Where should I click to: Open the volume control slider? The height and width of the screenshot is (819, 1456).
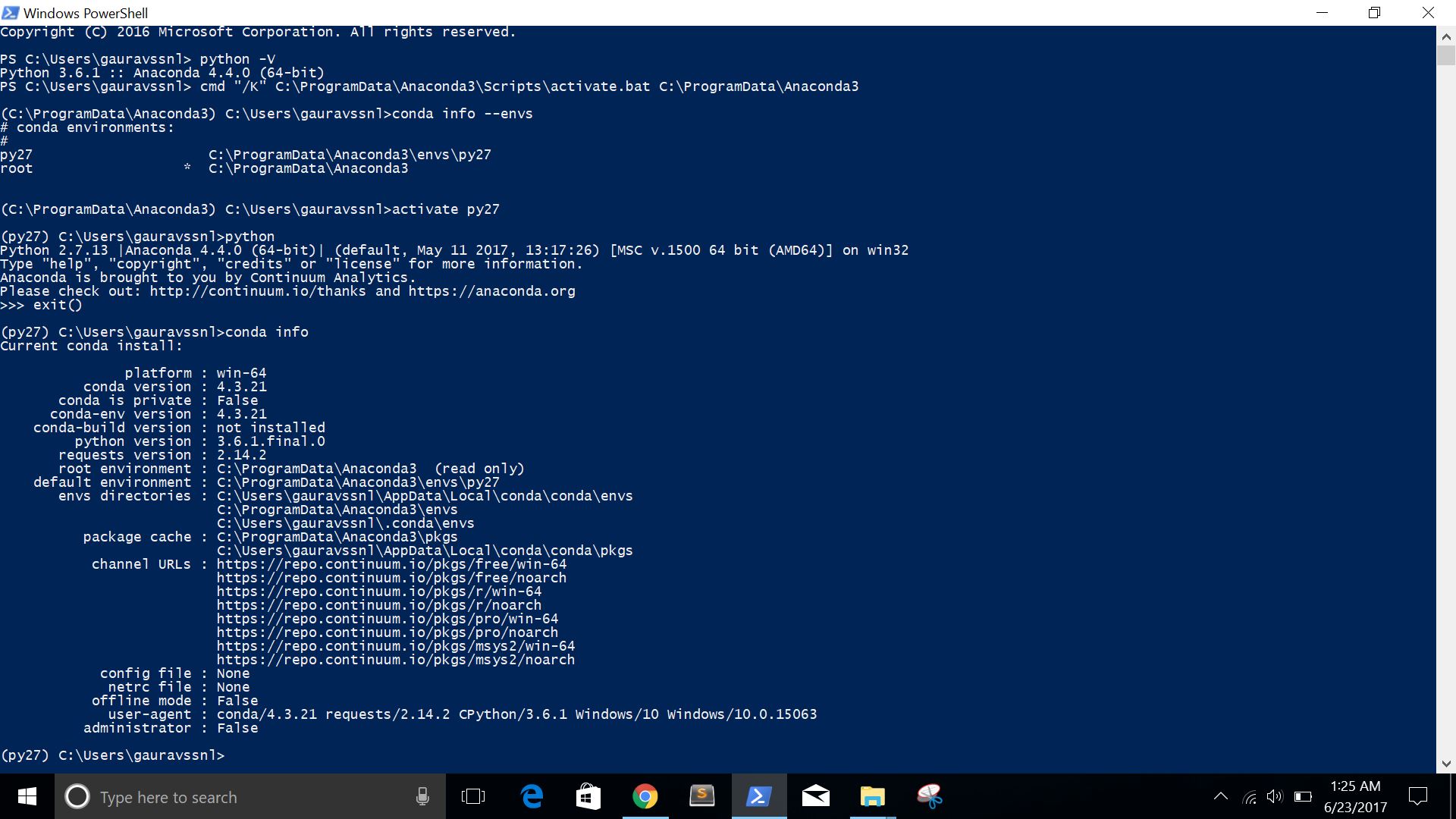click(1275, 796)
